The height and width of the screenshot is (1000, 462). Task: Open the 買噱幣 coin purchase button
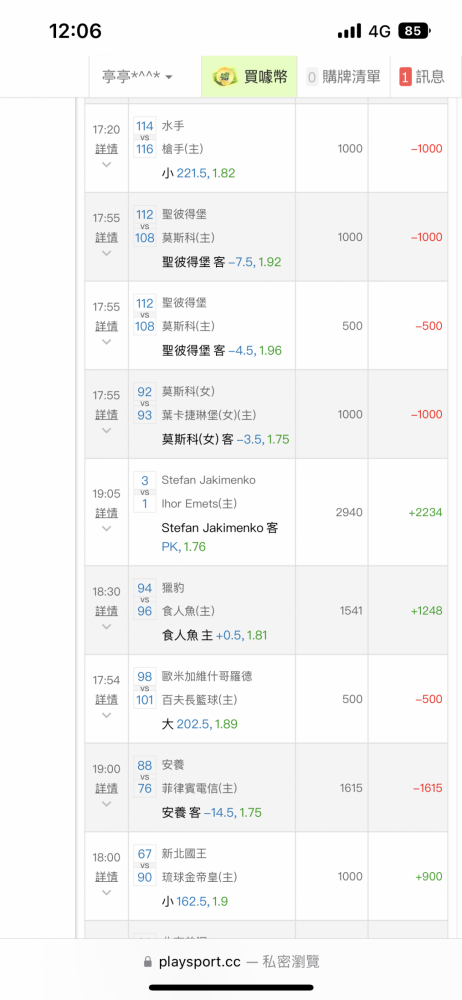[250, 77]
